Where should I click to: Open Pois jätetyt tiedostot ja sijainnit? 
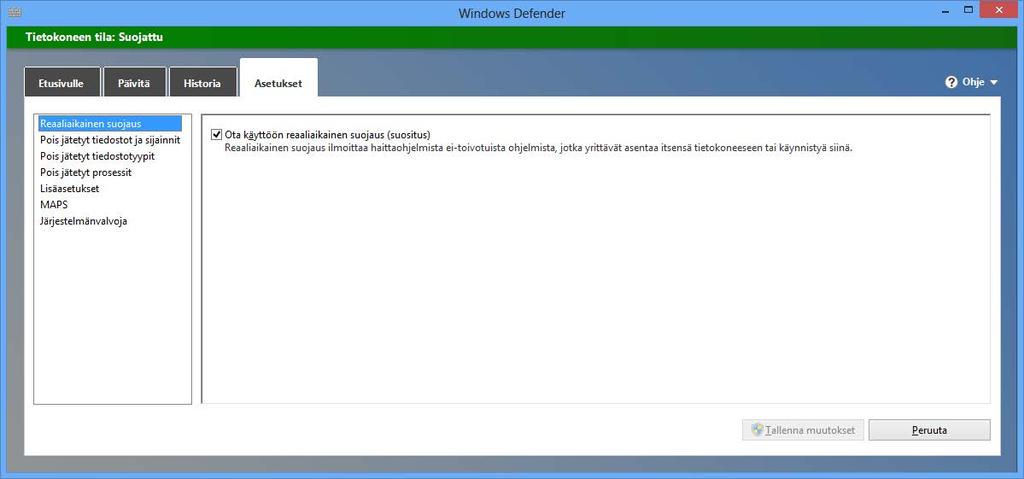pyautogui.click(x=110, y=140)
